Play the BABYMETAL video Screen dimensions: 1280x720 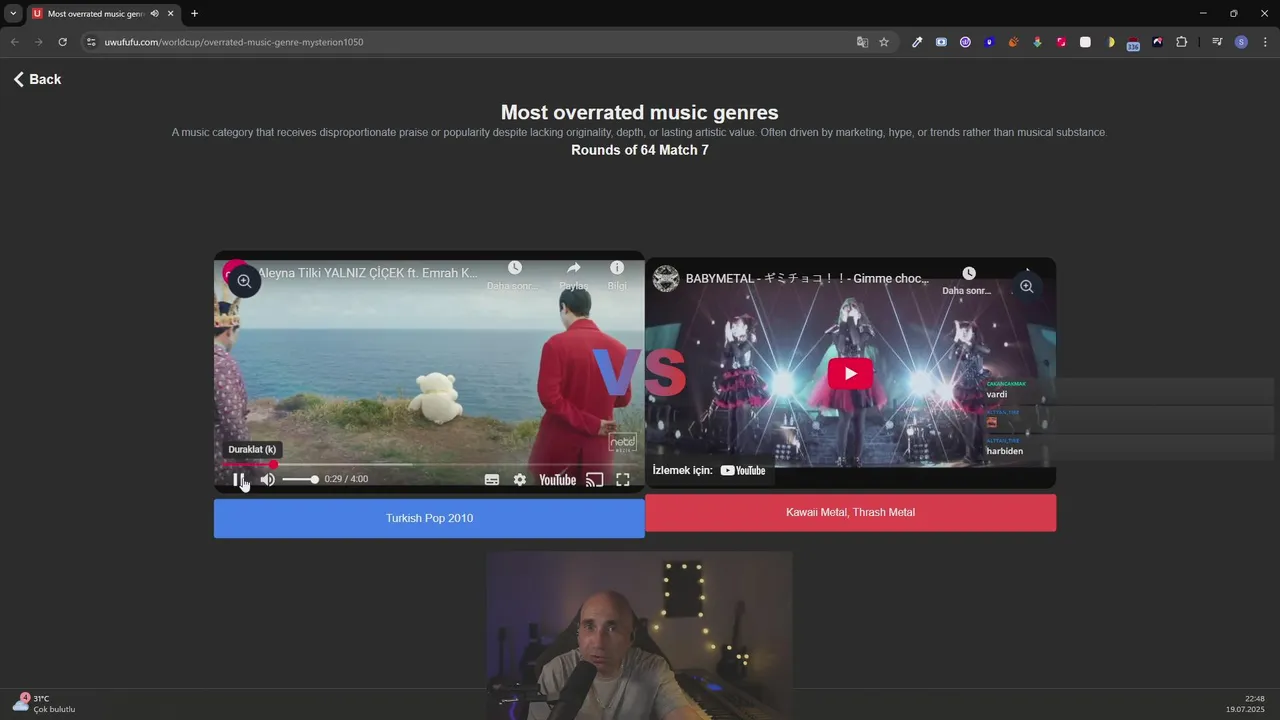click(x=850, y=374)
